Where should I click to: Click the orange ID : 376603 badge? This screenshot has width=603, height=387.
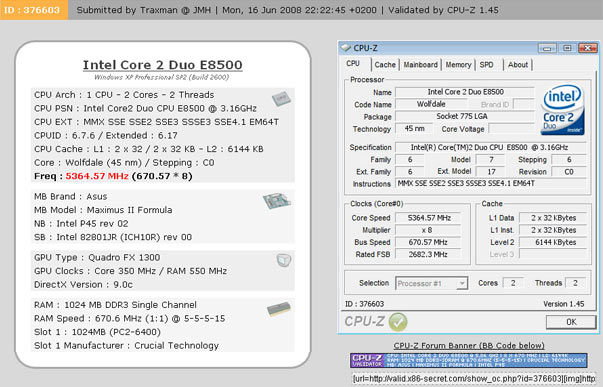pos(33,10)
